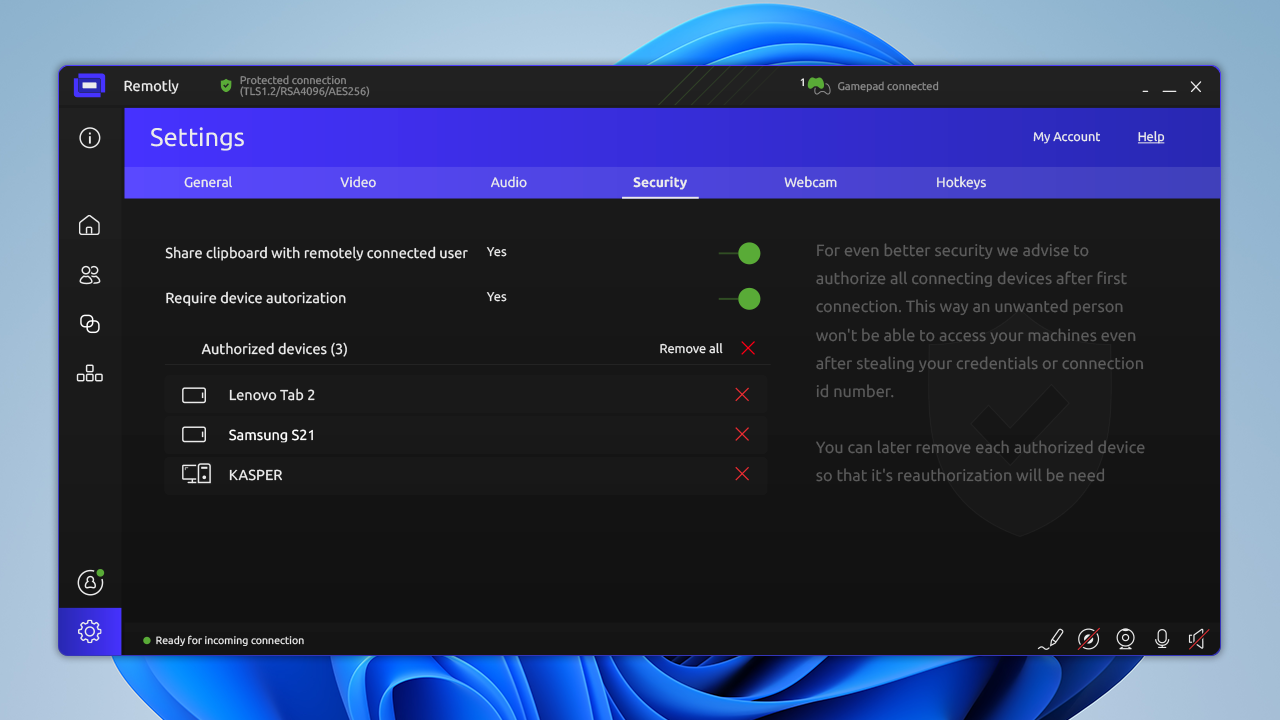Click the webcam icon in bottom bar

[1125, 639]
